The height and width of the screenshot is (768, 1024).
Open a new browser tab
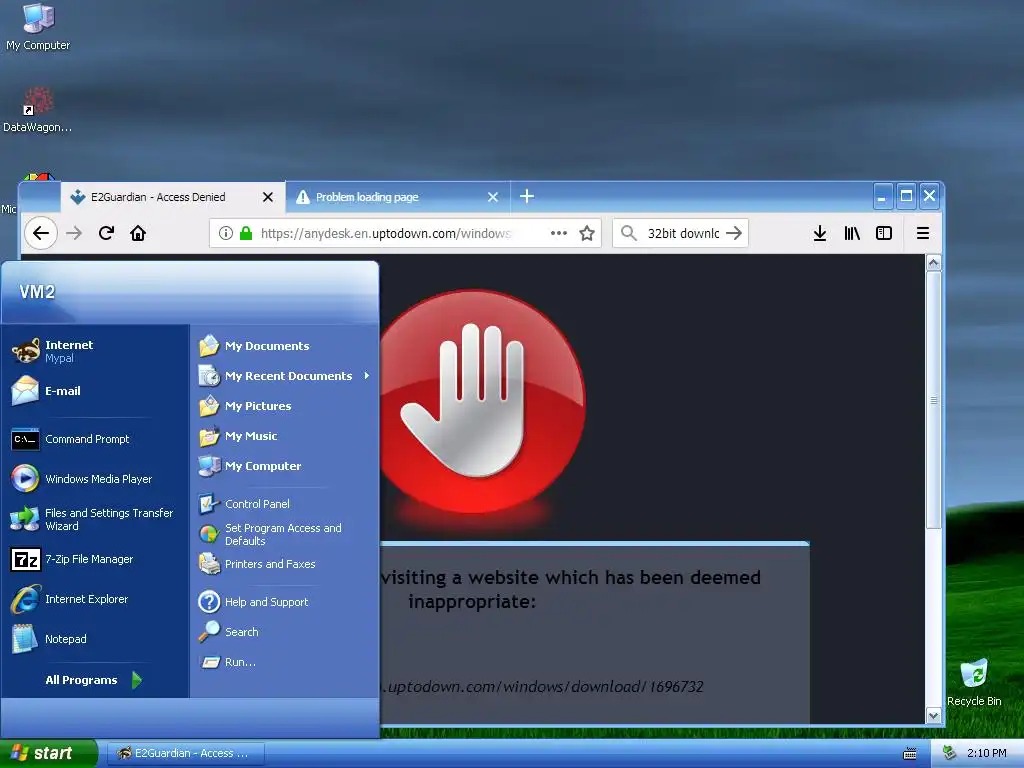[x=527, y=196]
